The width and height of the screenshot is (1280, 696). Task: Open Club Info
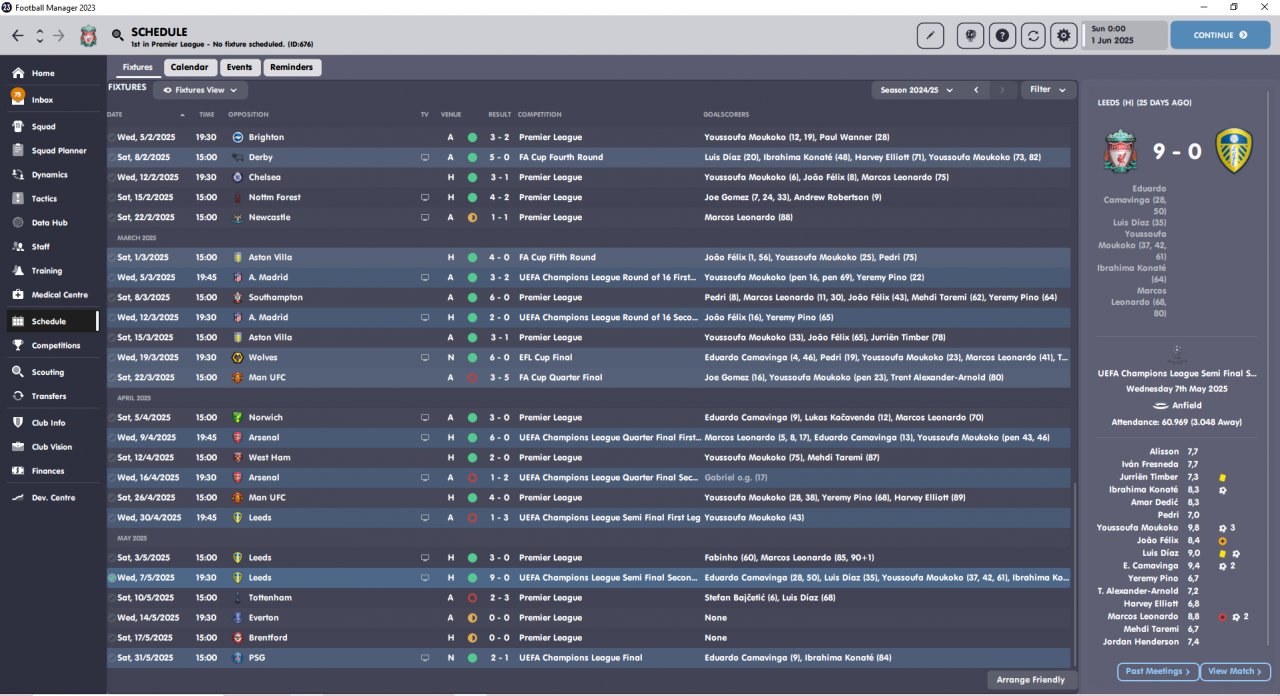coord(50,423)
